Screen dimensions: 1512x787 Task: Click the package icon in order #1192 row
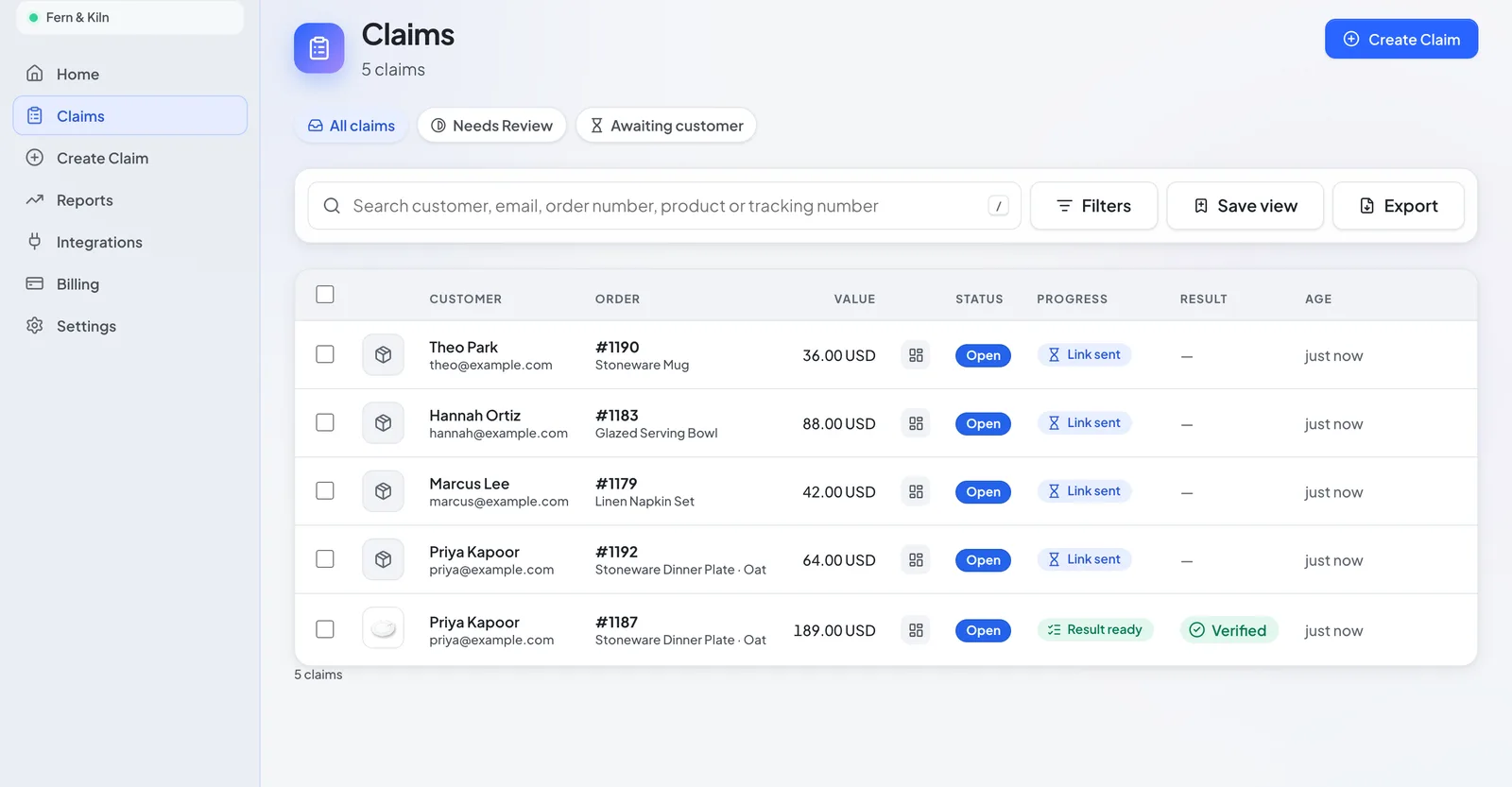[383, 559]
